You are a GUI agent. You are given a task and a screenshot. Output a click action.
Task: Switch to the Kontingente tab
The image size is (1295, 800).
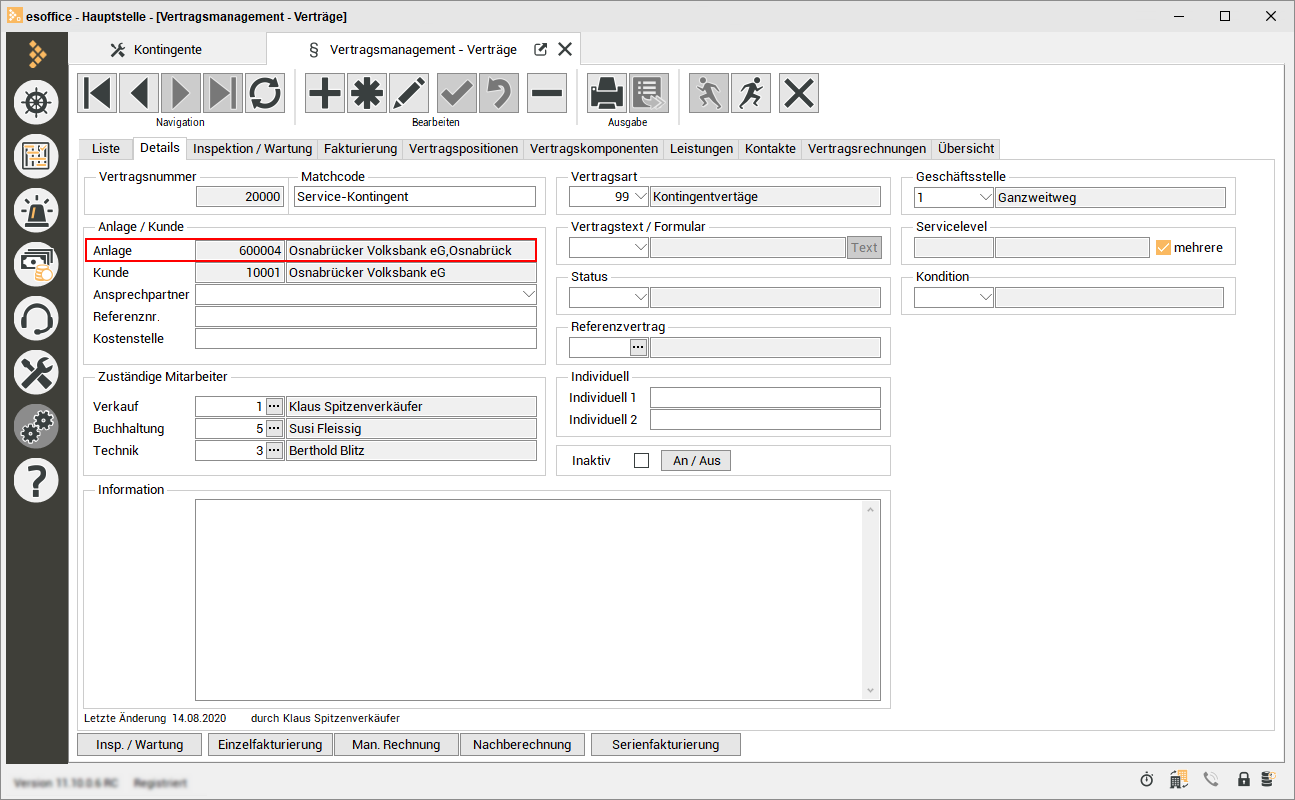[x=167, y=49]
